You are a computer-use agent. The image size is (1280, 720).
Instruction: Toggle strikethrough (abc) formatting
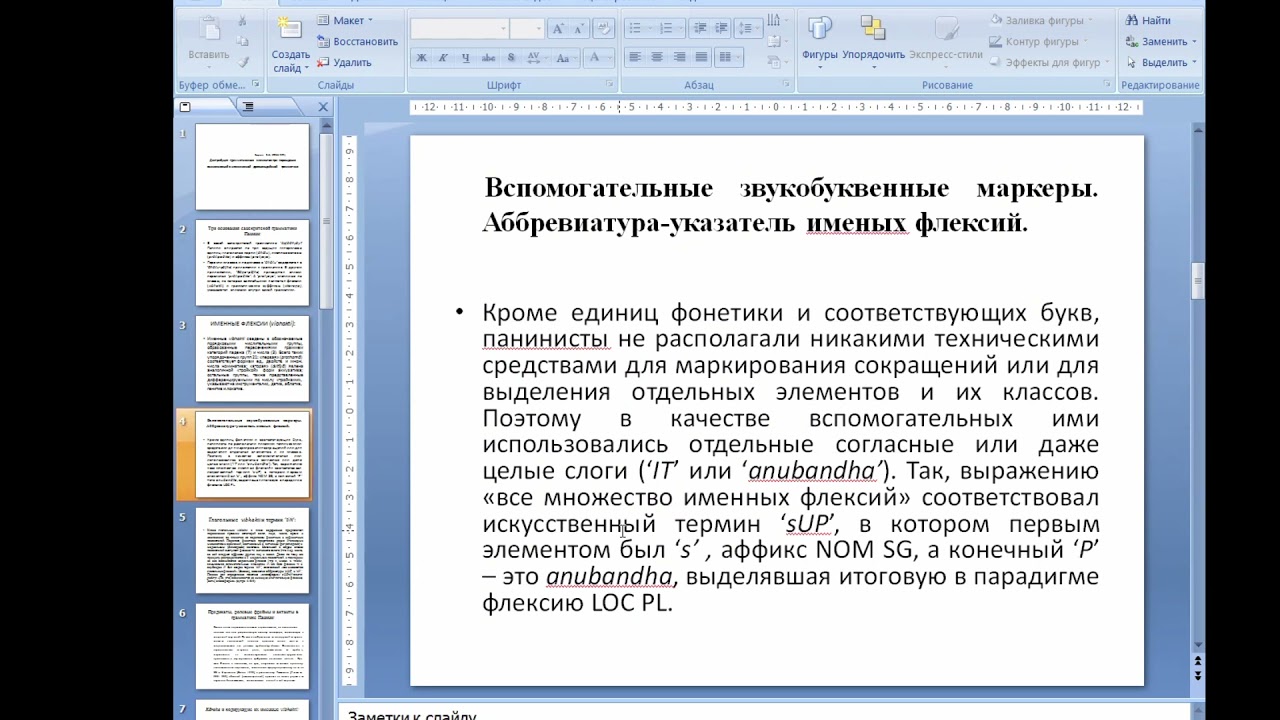click(488, 58)
